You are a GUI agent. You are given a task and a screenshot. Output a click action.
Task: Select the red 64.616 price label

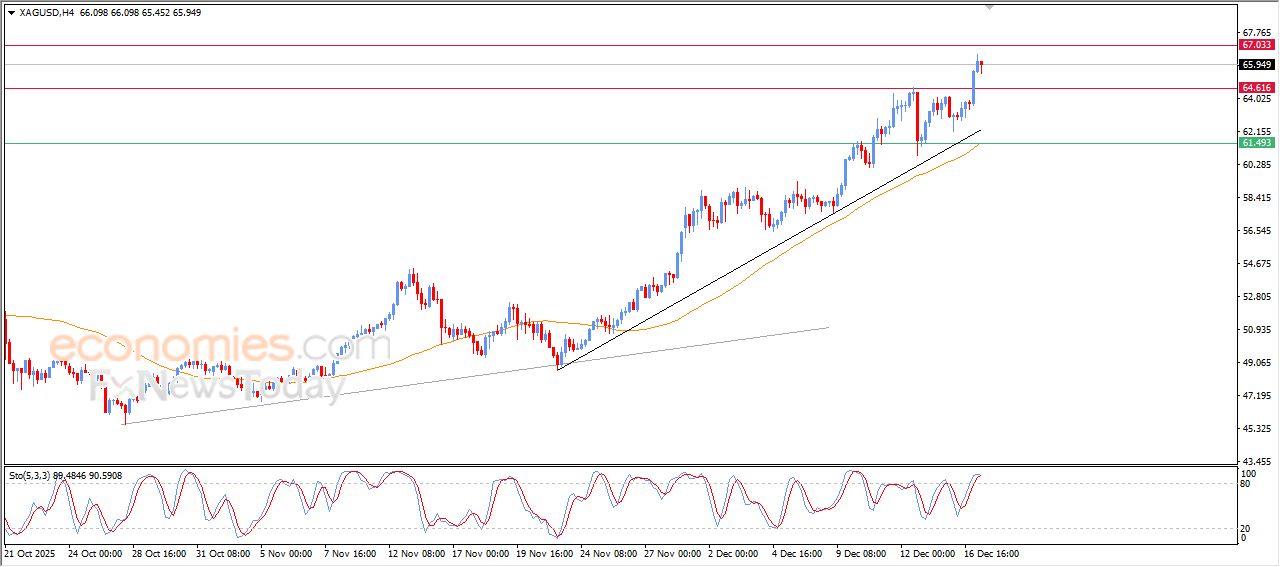point(1256,88)
